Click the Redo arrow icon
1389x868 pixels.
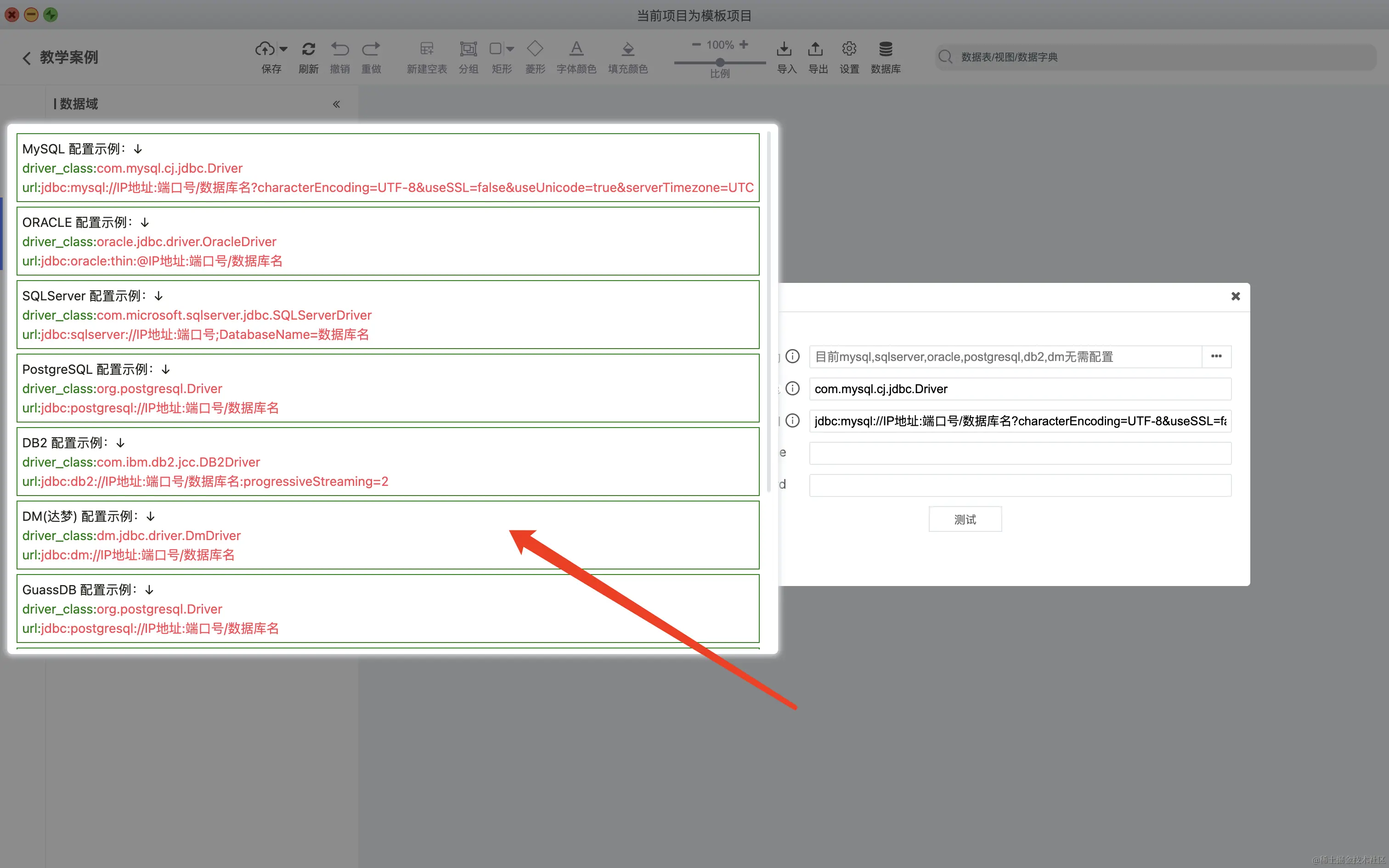coord(371,50)
